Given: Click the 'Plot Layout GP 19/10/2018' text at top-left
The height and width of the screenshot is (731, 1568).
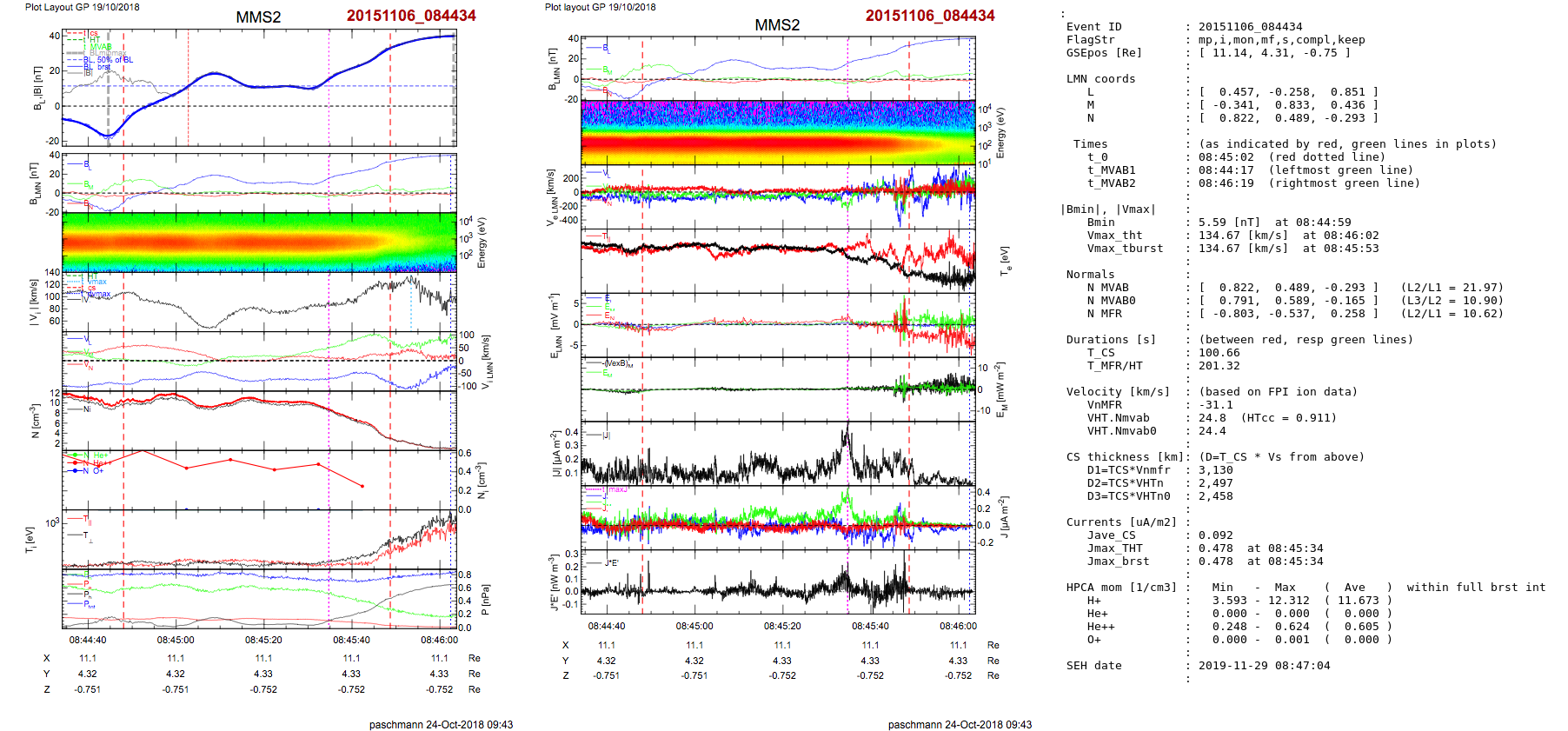Looking at the screenshot, I should click(x=82, y=7).
